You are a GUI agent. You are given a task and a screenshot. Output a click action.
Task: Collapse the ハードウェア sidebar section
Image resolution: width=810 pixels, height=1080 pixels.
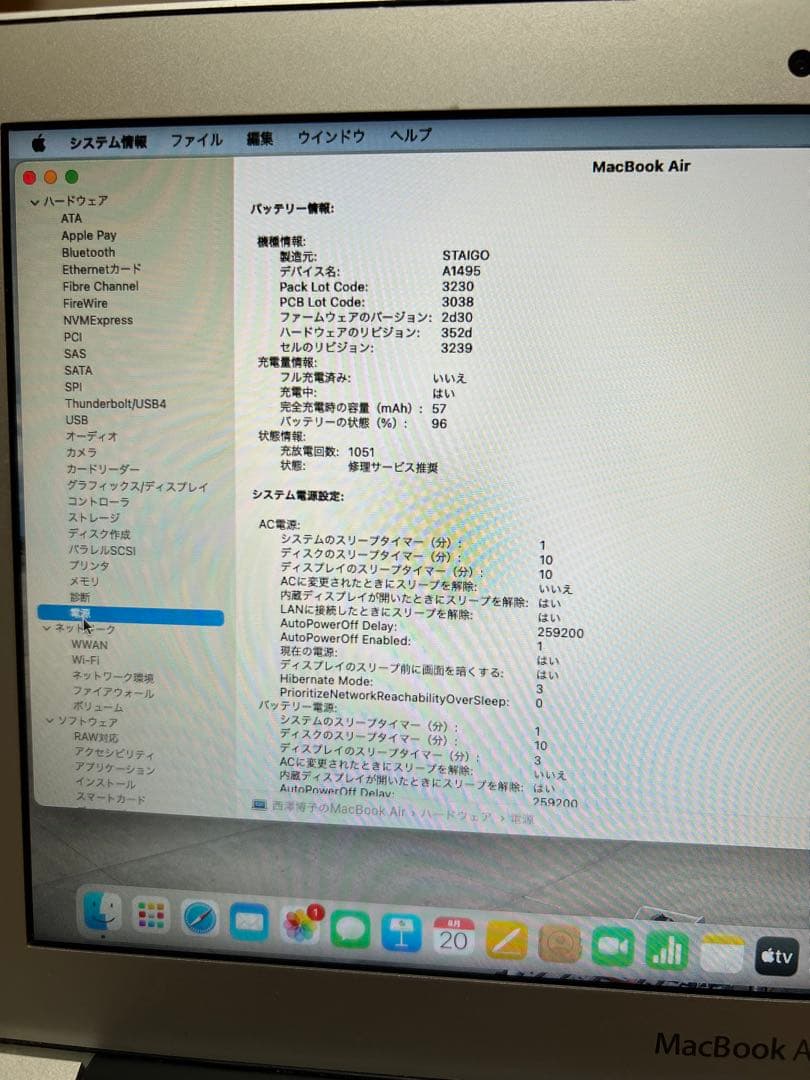(x=33, y=200)
